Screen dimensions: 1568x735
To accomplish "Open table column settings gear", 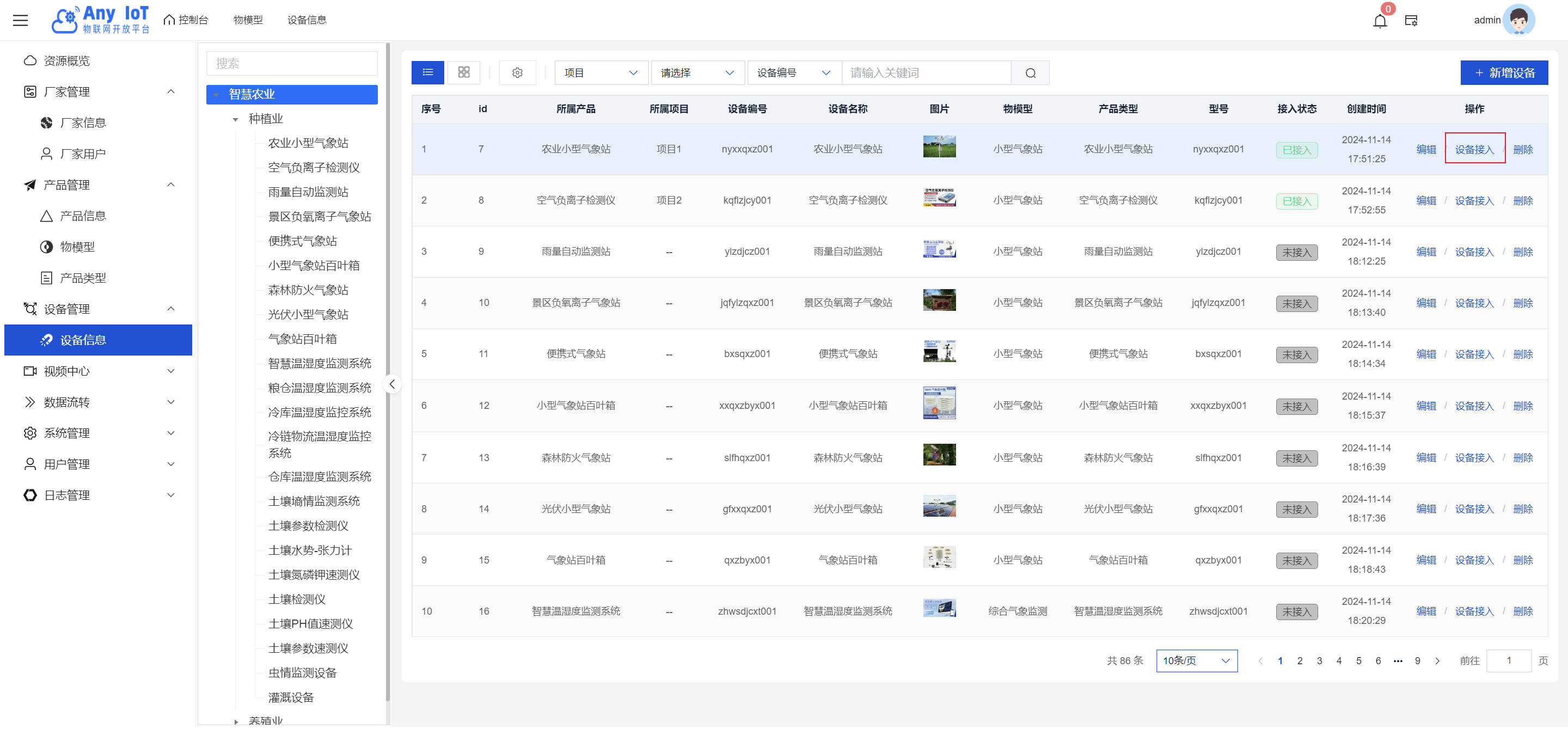I will [517, 72].
